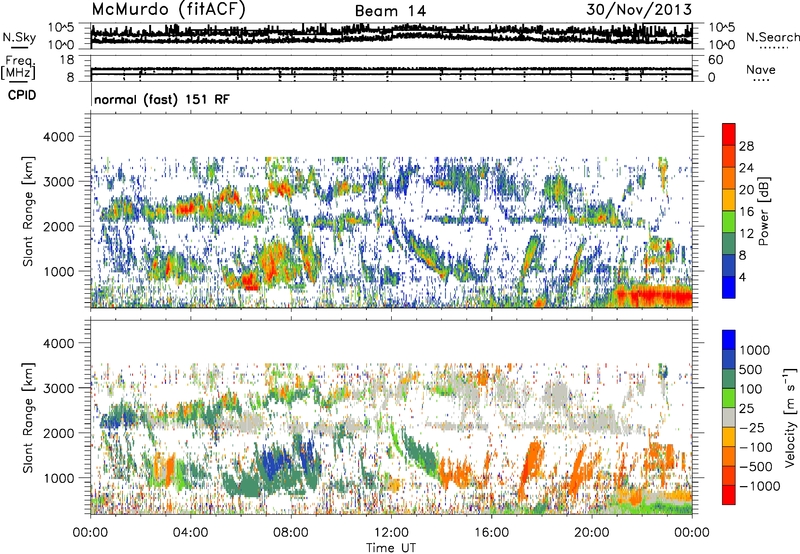Image resolution: width=800 pixels, height=554 pixels.
Task: Click the 'Nave' legend label
Action: tap(760, 69)
